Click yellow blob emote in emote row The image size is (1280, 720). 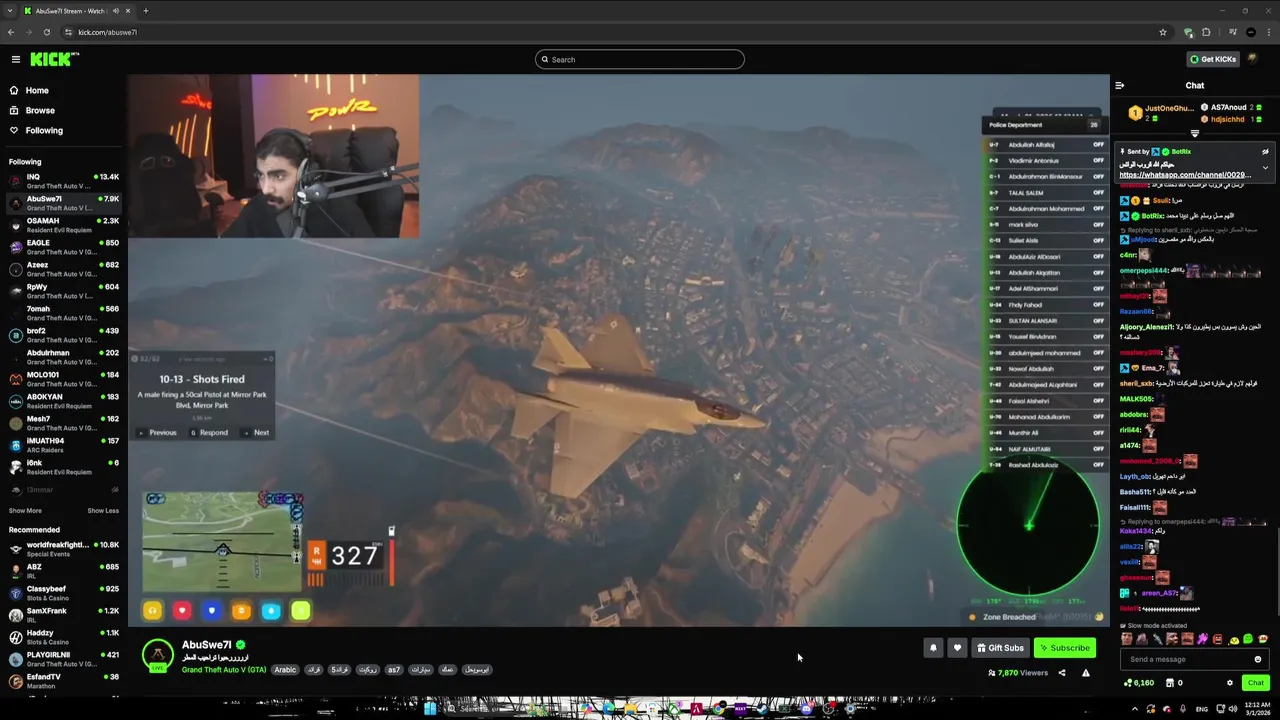1234,639
